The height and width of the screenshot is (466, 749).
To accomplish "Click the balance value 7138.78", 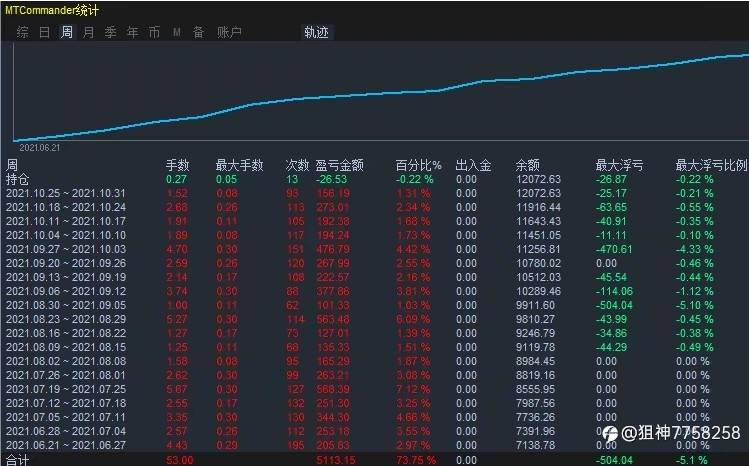I will pos(535,445).
